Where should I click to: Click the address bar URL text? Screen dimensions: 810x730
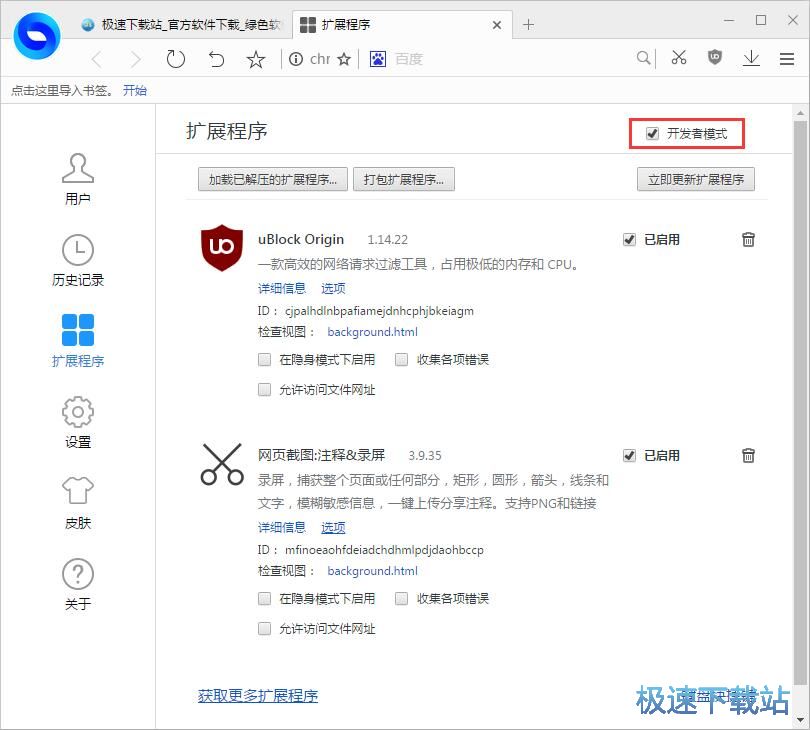(320, 59)
